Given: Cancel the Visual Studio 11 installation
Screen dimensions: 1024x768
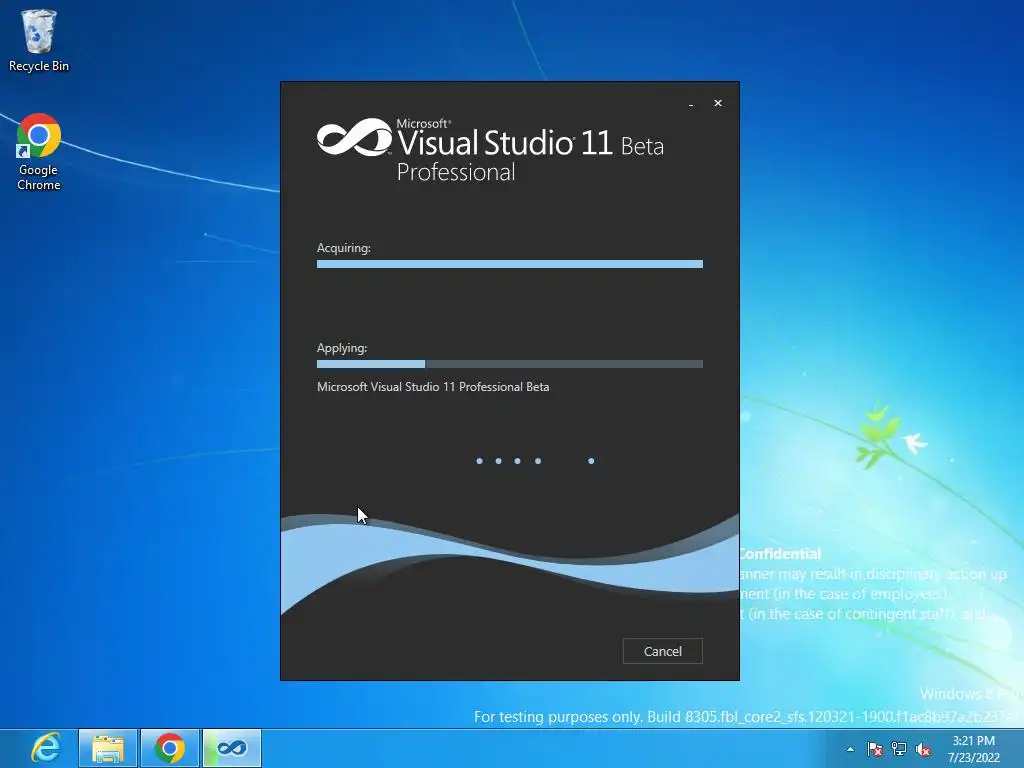Looking at the screenshot, I should [662, 651].
